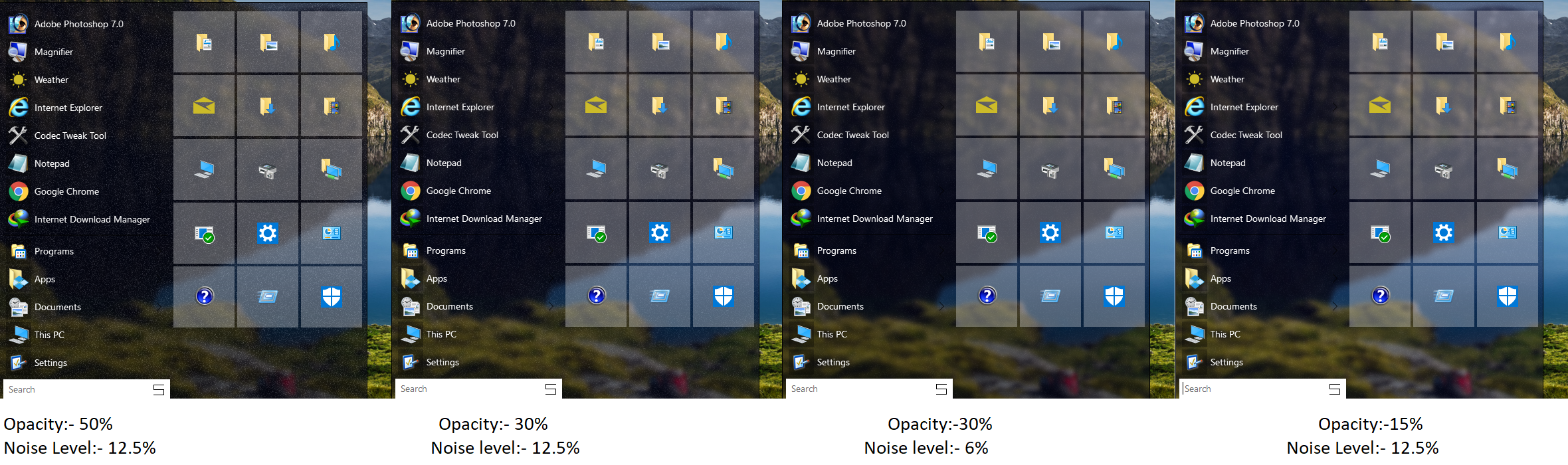The image size is (1568, 465).
Task: Click the Downloads folder tile in the 6% noise menu
Action: point(1050,106)
